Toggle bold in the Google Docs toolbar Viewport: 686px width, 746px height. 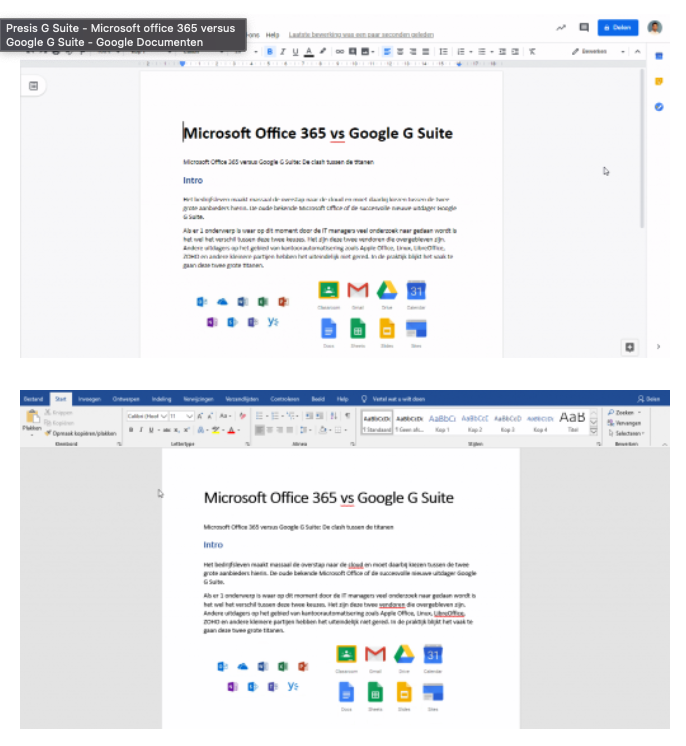coord(269,51)
